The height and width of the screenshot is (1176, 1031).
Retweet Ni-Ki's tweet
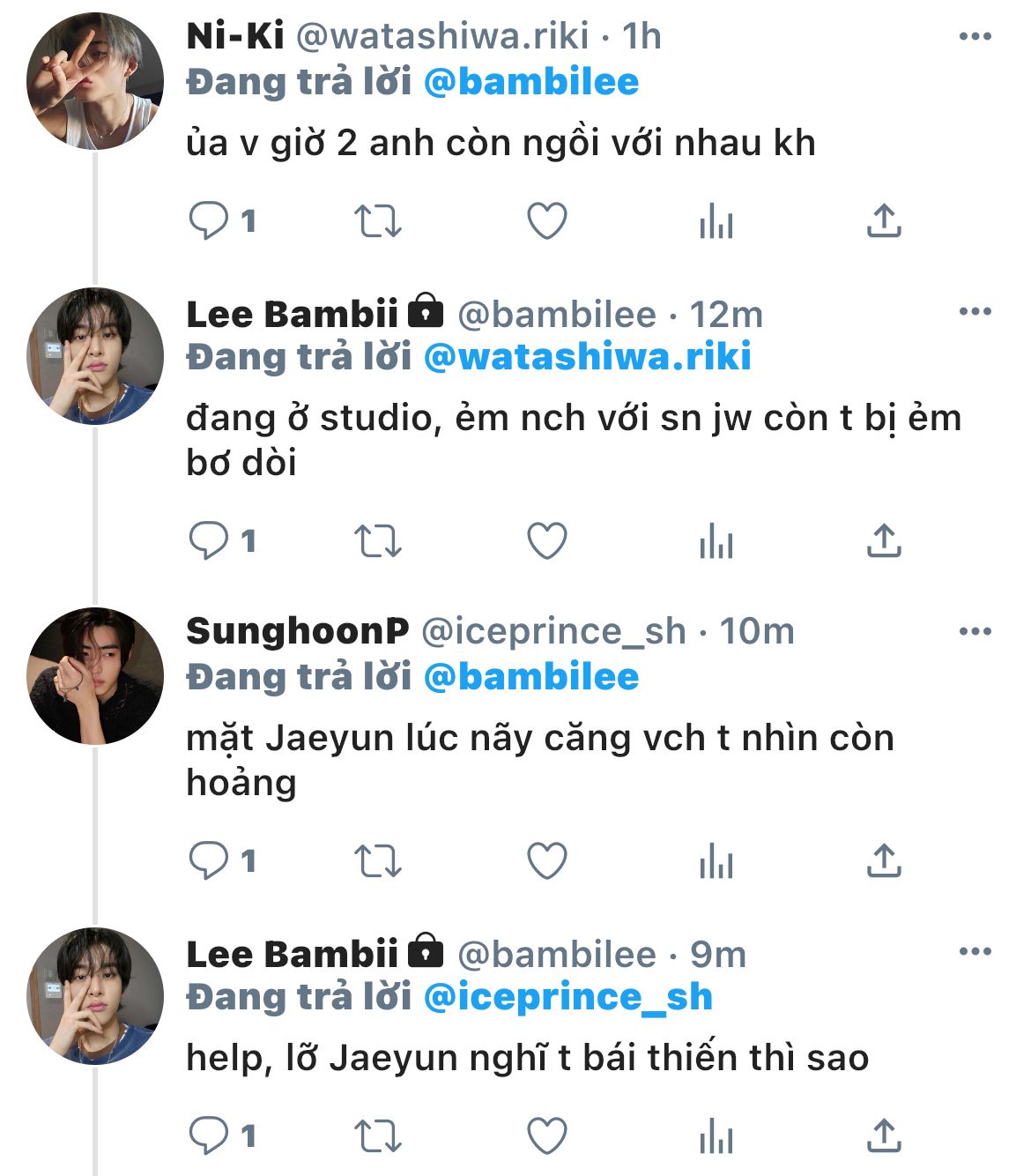click(377, 220)
